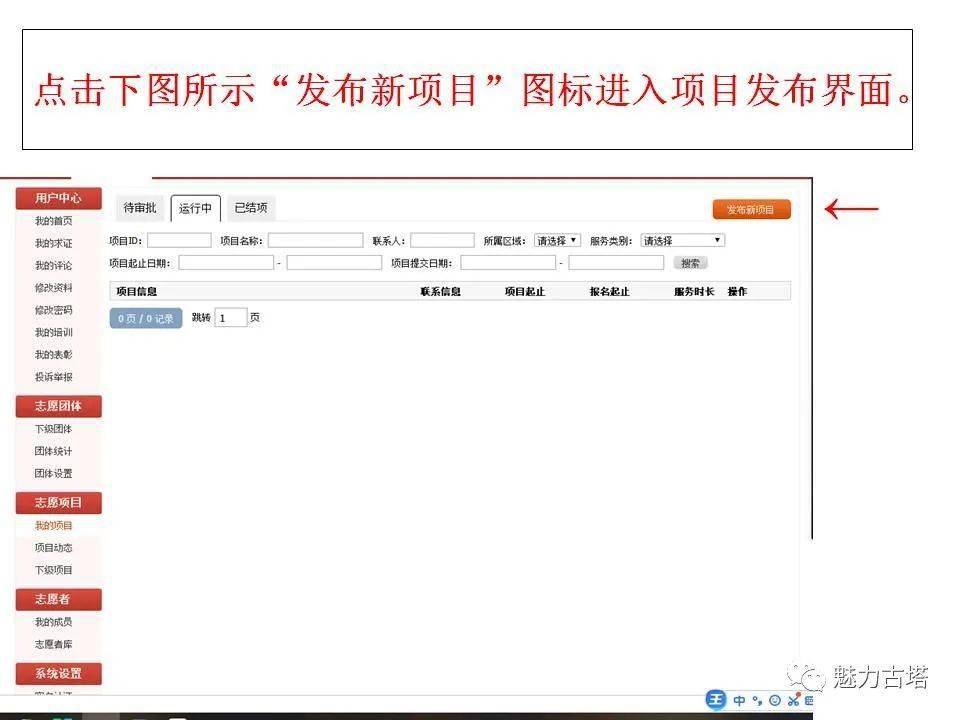This screenshot has width=960, height=720.
Task: Open the smiley emoji icon in the IME bar
Action: (x=775, y=700)
